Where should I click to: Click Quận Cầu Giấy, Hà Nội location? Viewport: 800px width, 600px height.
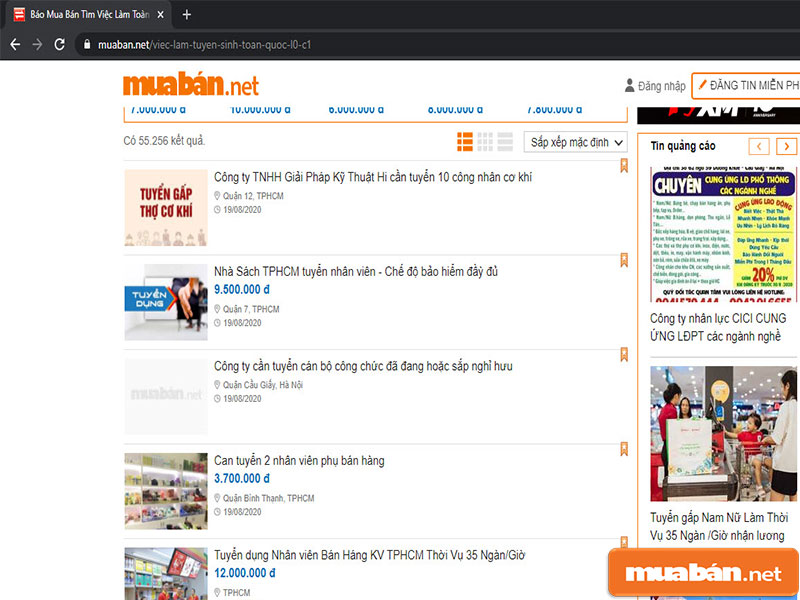coord(263,385)
